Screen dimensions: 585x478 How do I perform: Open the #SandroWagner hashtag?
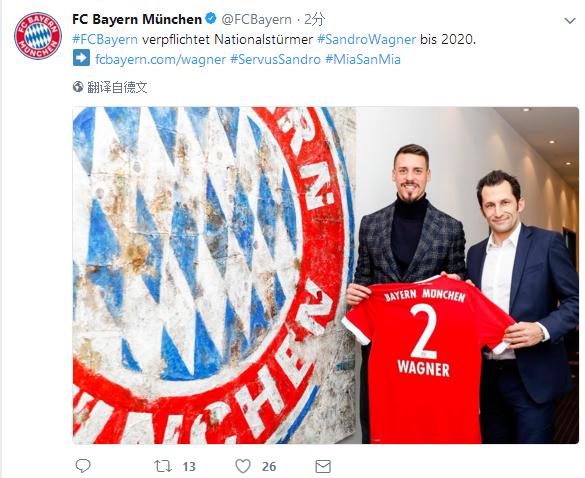[x=366, y=39]
